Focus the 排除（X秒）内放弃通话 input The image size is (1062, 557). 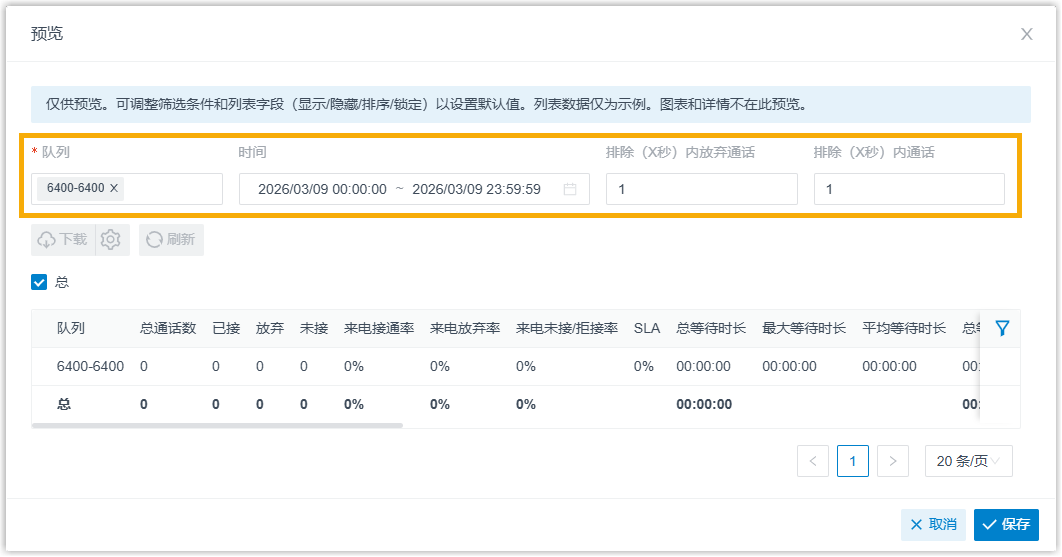pyautogui.click(x=701, y=189)
